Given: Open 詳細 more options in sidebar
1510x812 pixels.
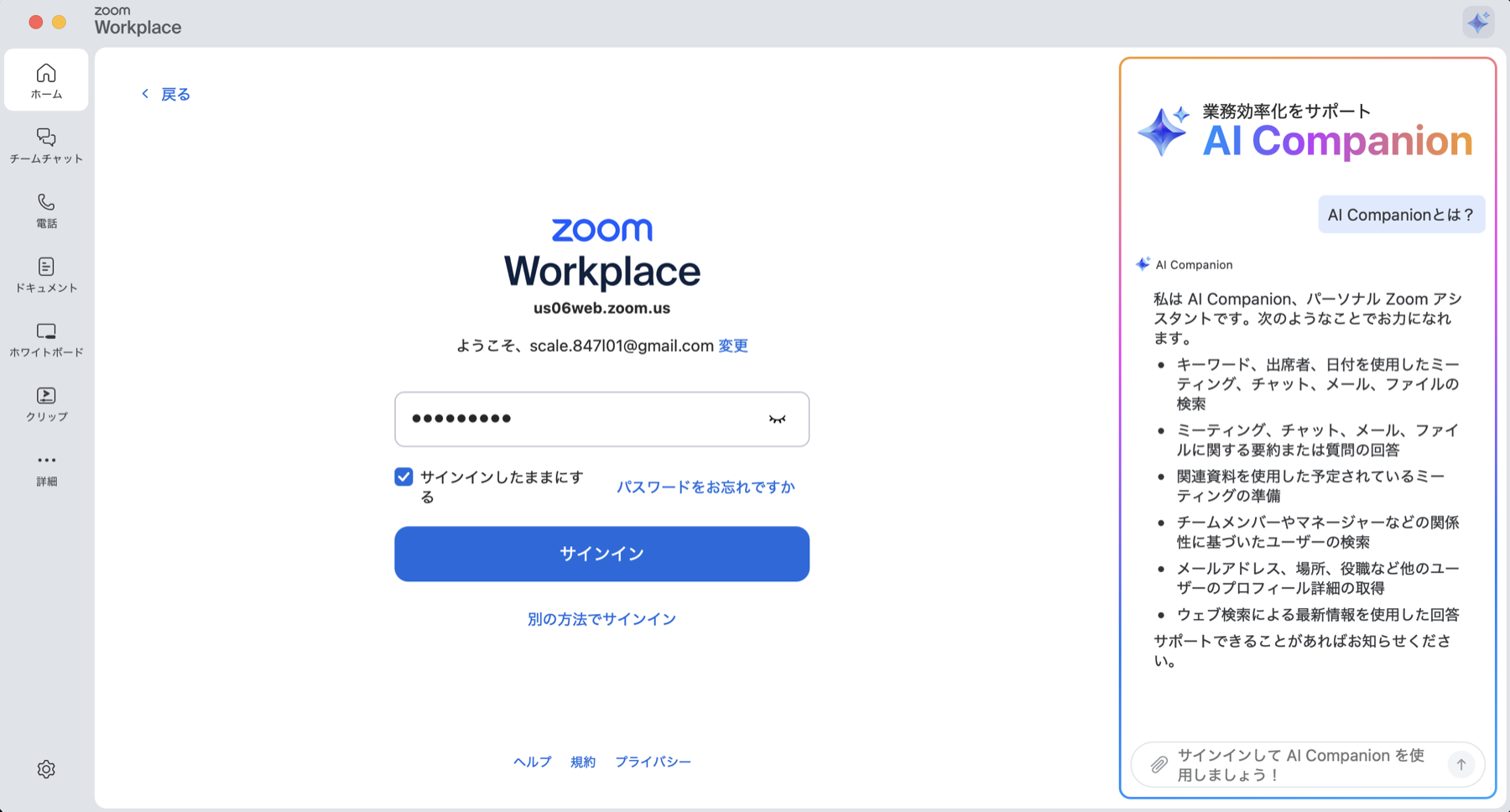Looking at the screenshot, I should (46, 469).
